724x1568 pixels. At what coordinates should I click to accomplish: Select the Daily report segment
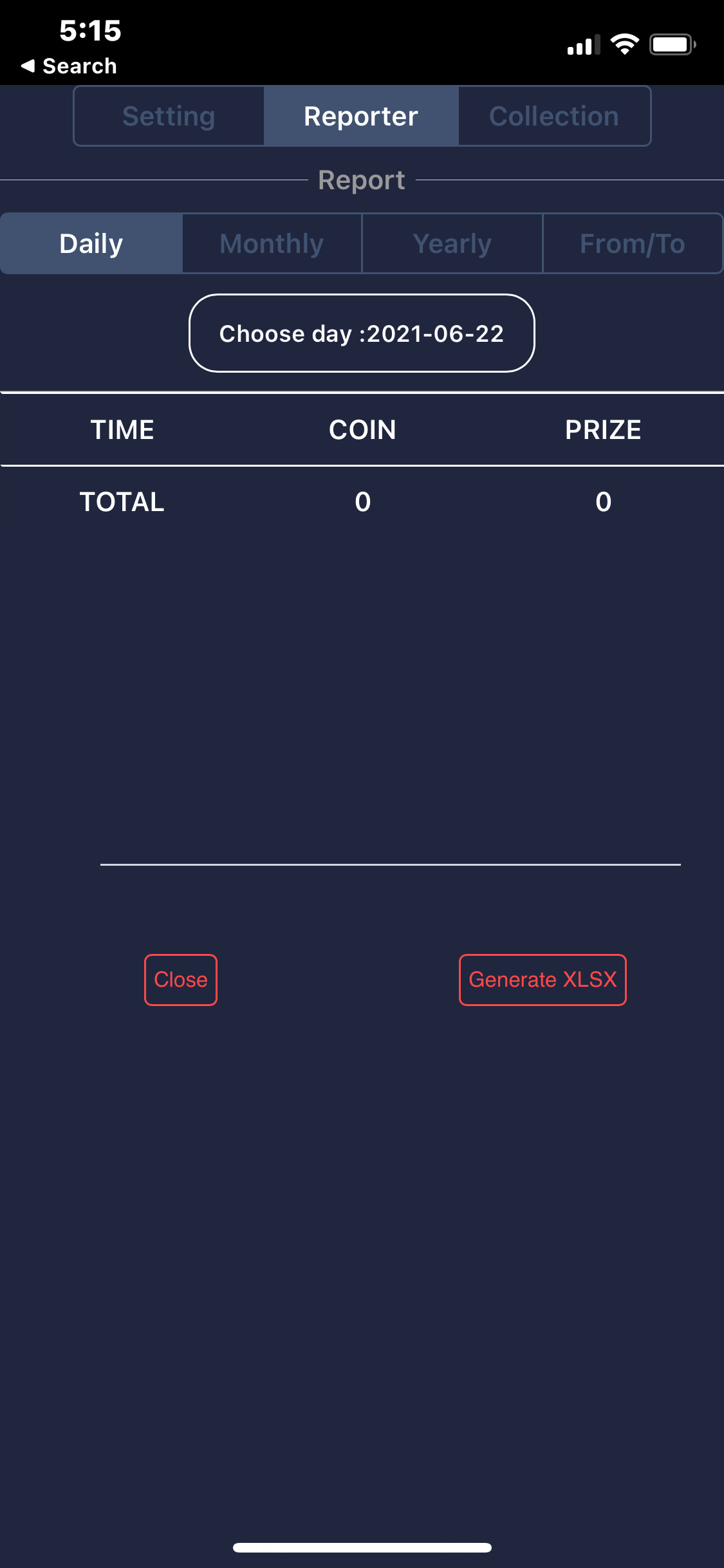click(91, 244)
